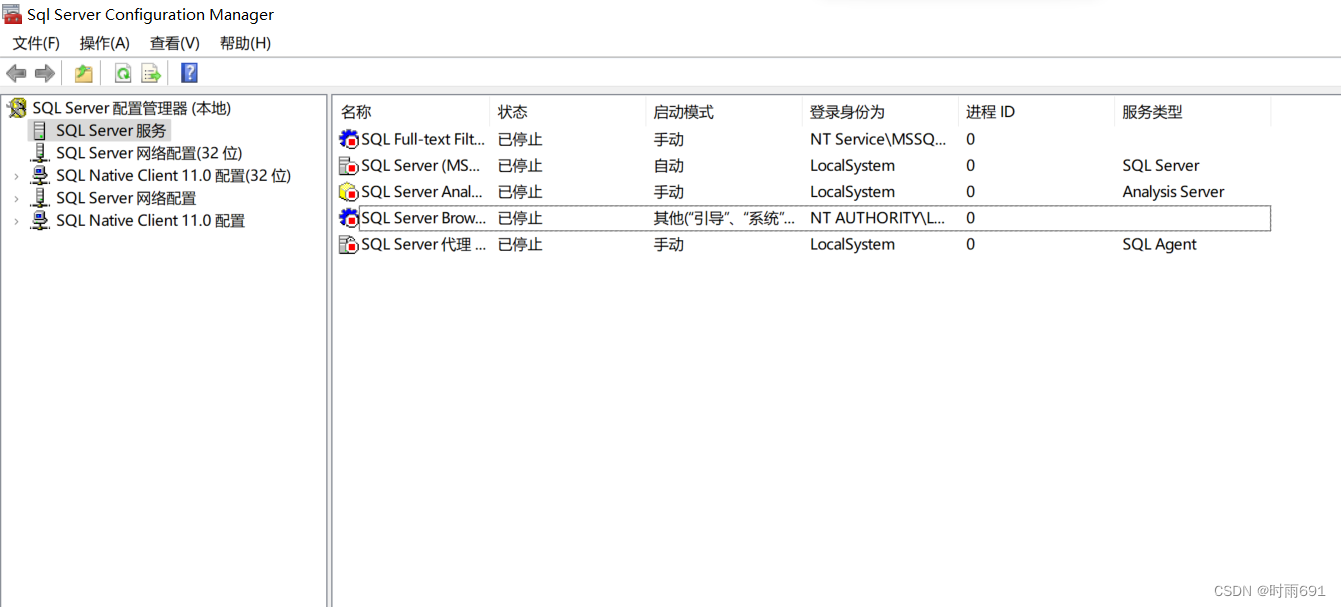Select the SQL Native Client 11.0 配置 item
The width and height of the screenshot is (1341, 607).
click(150, 220)
